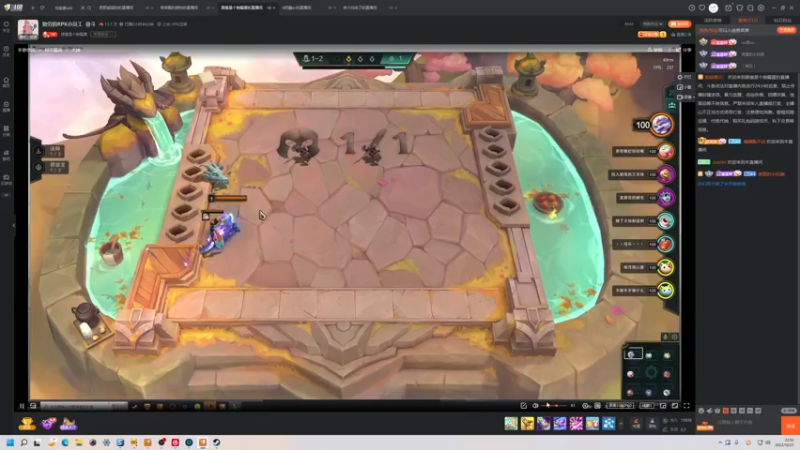
Task: Click the red square icon in chat toolbar
Action: point(726,410)
